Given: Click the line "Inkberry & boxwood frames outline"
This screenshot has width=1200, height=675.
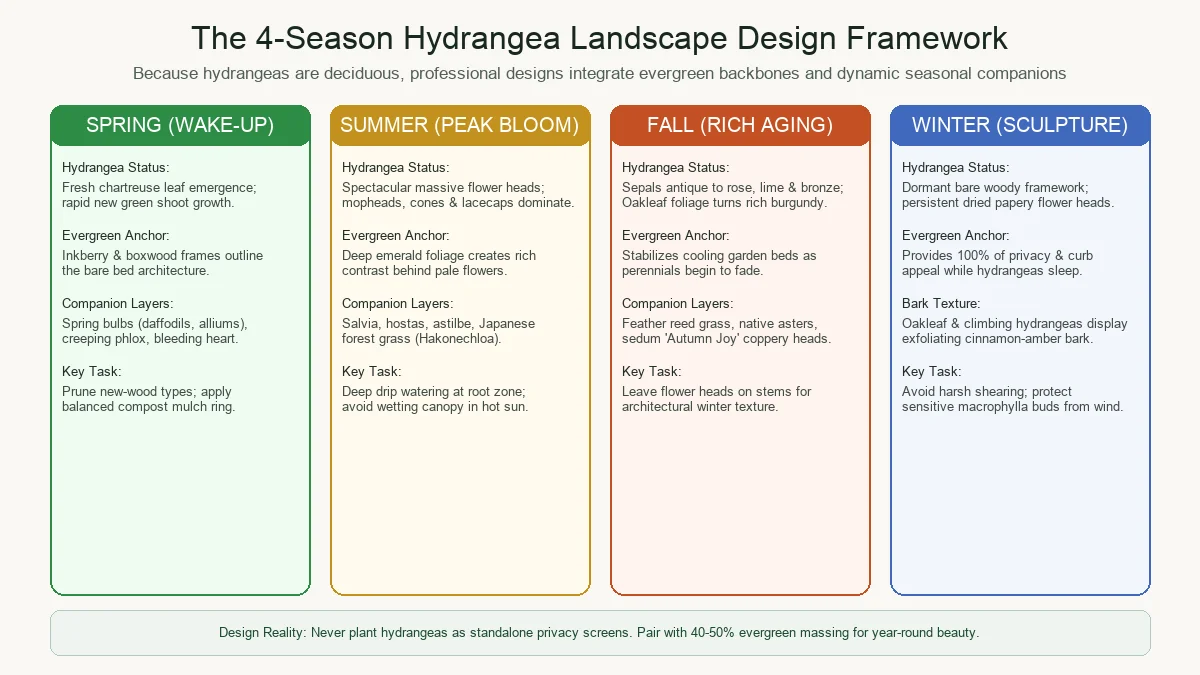Looking at the screenshot, I should 163,255.
